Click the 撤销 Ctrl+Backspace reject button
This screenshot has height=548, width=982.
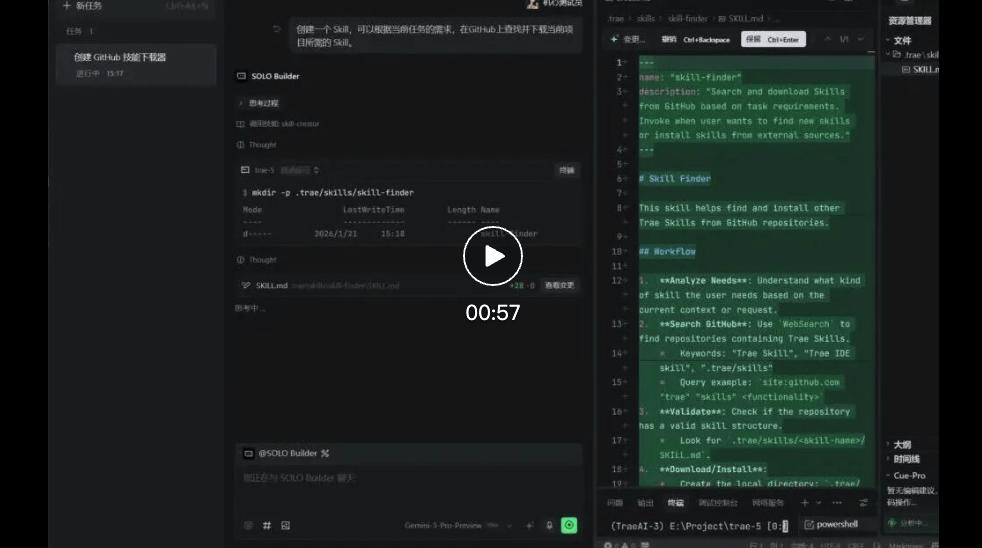click(696, 39)
